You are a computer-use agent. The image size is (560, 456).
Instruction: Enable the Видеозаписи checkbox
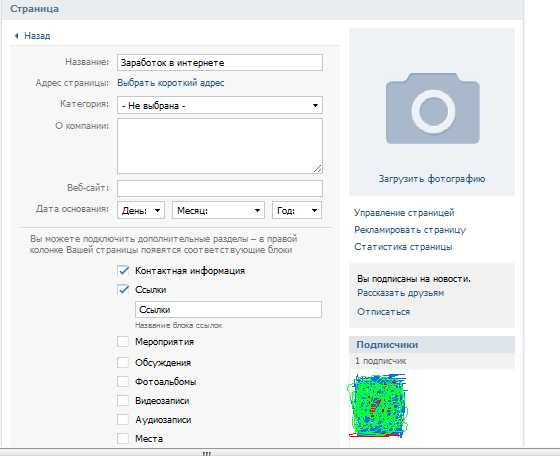click(x=123, y=400)
